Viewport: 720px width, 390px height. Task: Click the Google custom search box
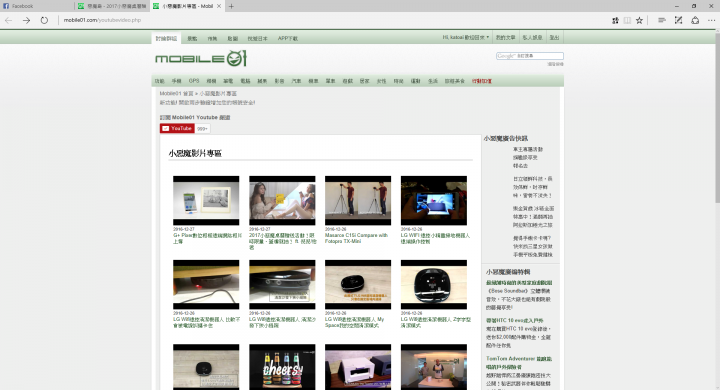529,56
